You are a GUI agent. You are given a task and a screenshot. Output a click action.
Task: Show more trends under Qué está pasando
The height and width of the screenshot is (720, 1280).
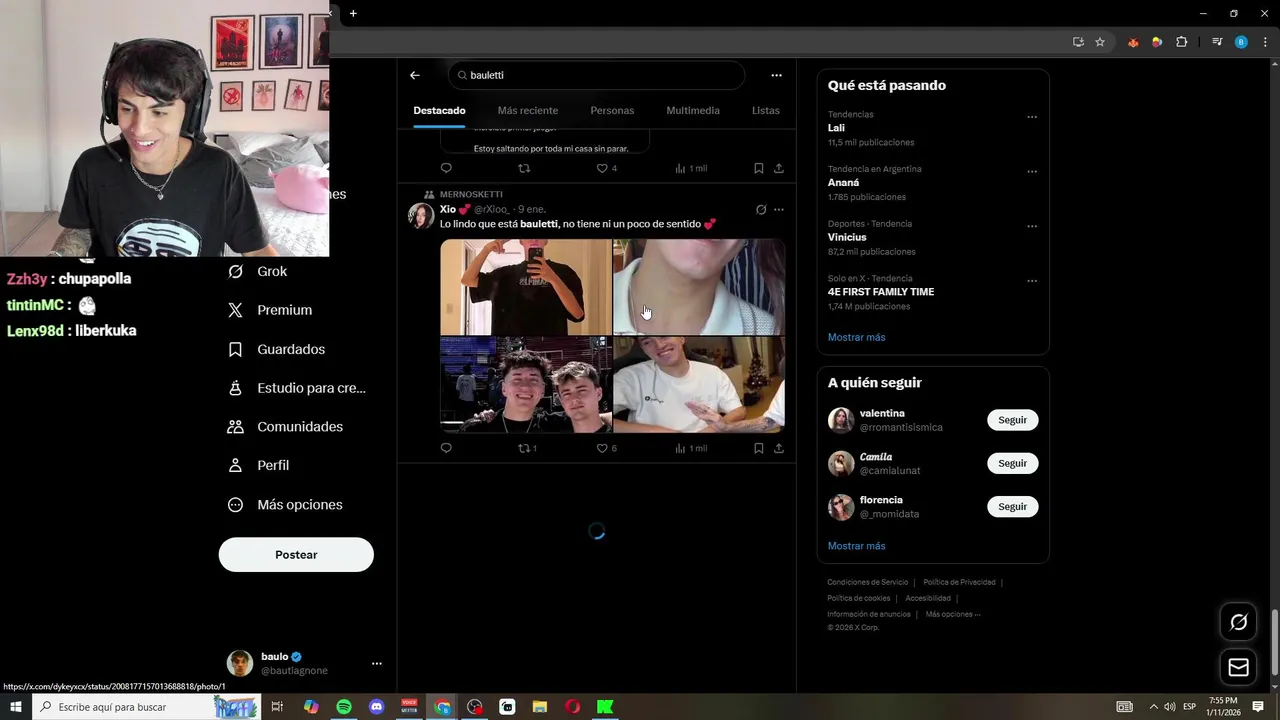pos(856,337)
